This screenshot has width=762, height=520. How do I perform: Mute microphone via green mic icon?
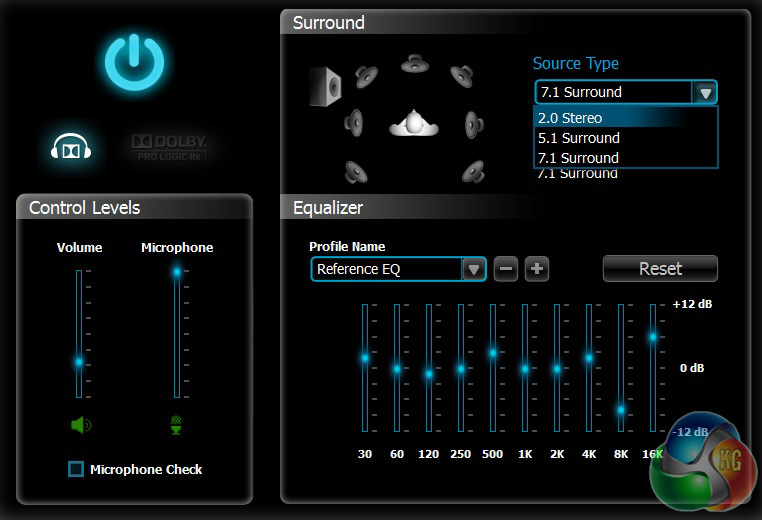click(x=176, y=425)
